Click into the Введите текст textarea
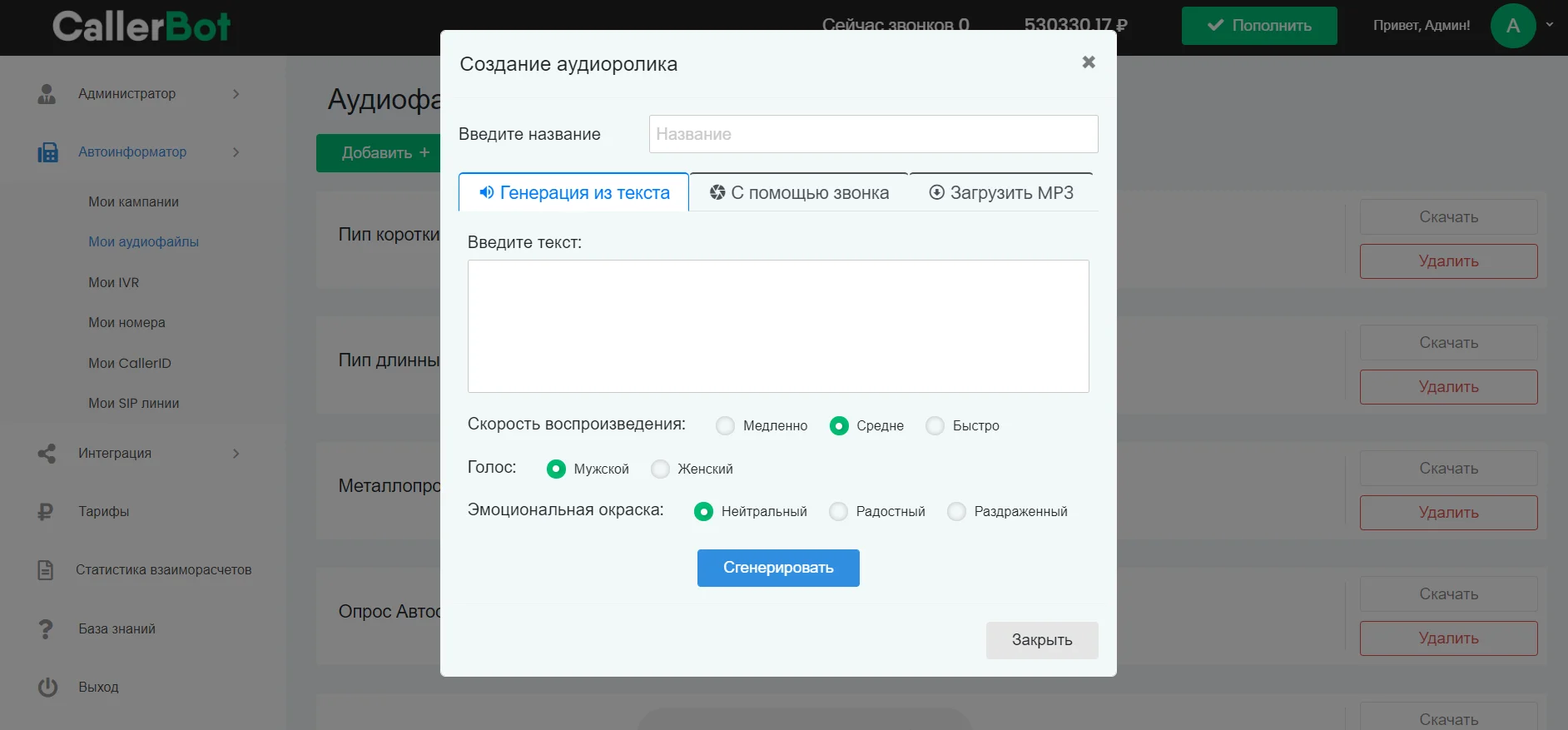Screen dimensions: 1568x730 pyautogui.click(x=778, y=326)
